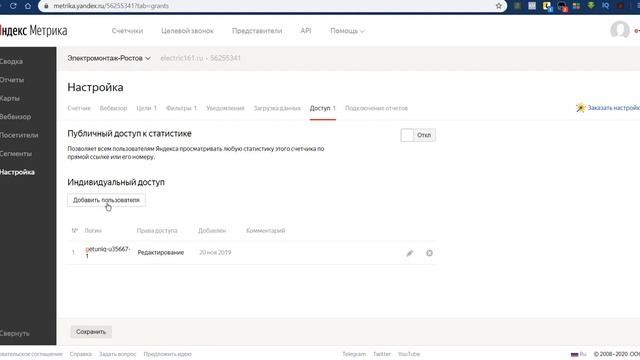Open Карты in the sidebar

coord(10,98)
